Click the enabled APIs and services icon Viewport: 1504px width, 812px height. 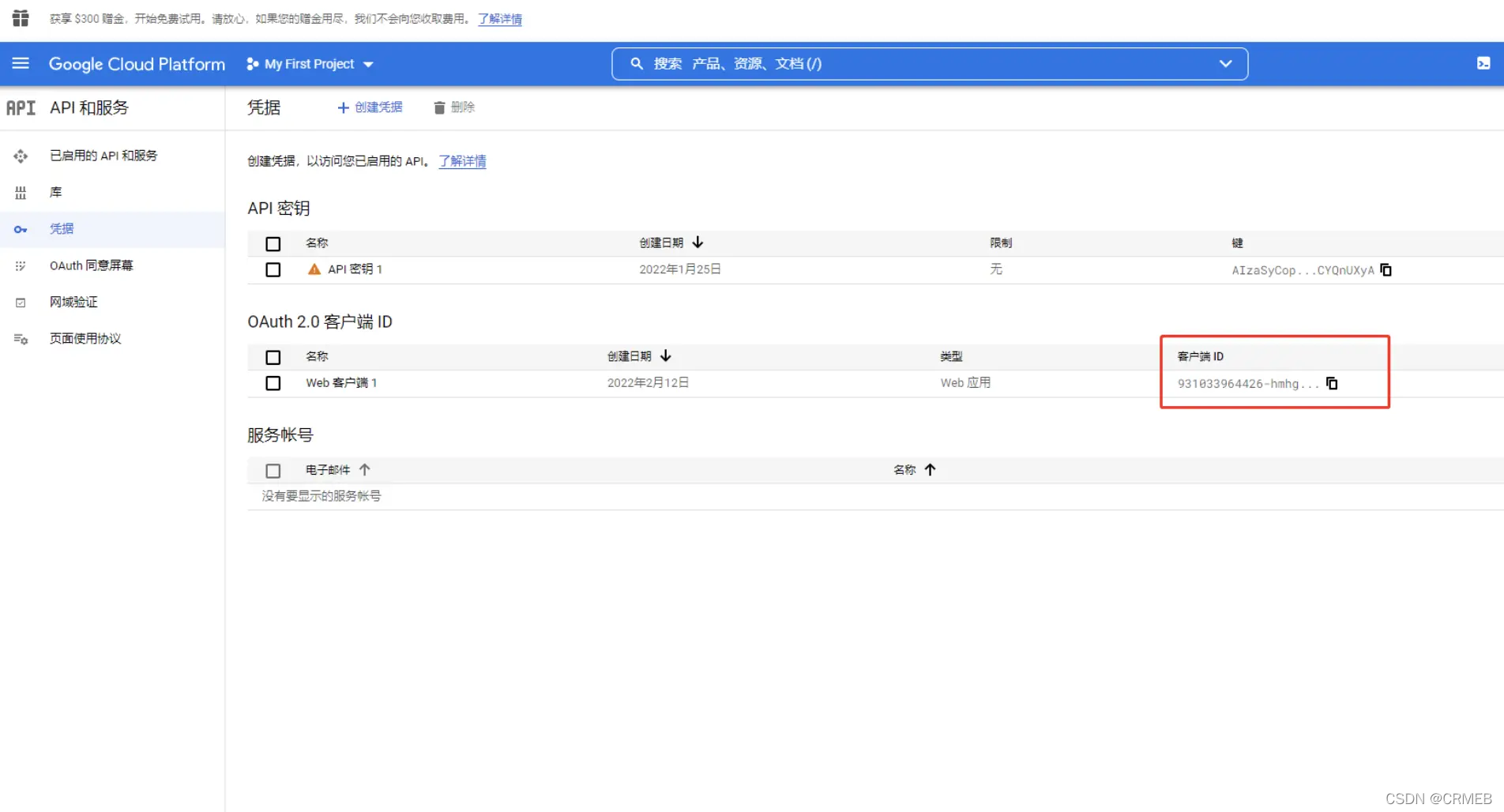point(21,156)
